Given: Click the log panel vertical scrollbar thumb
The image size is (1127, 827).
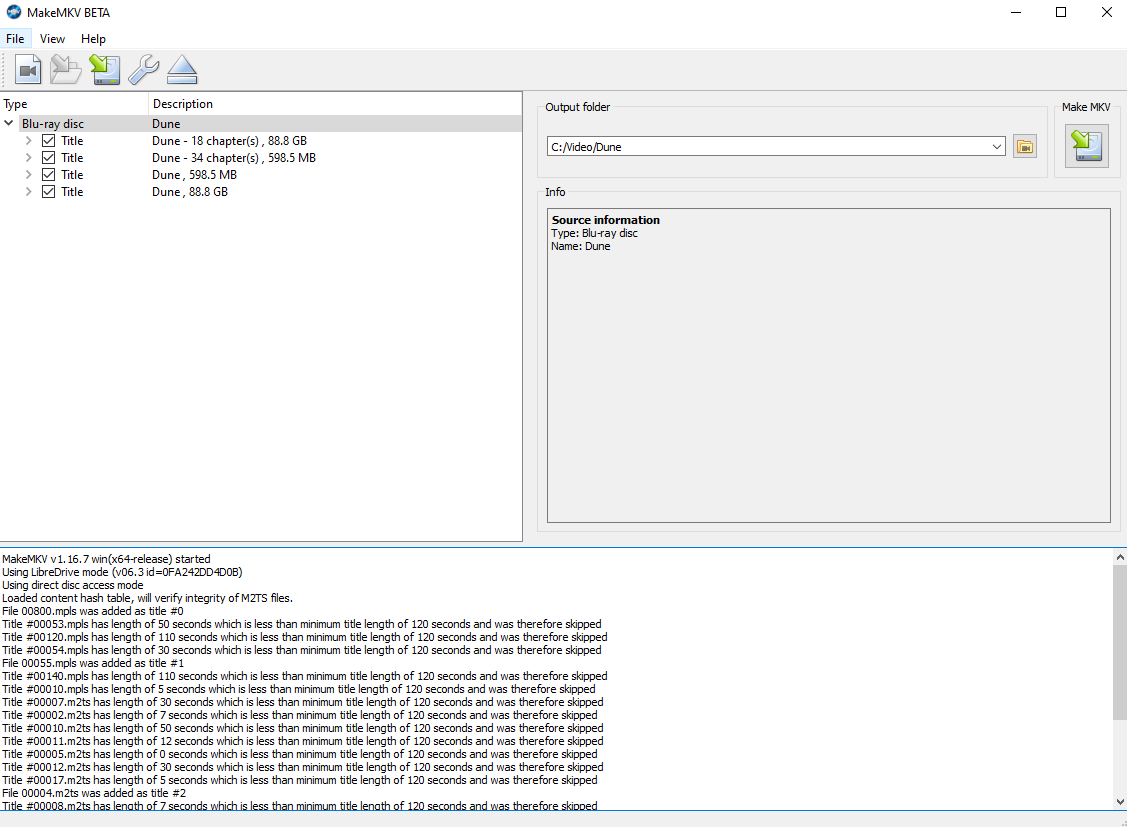Looking at the screenshot, I should 1120,642.
